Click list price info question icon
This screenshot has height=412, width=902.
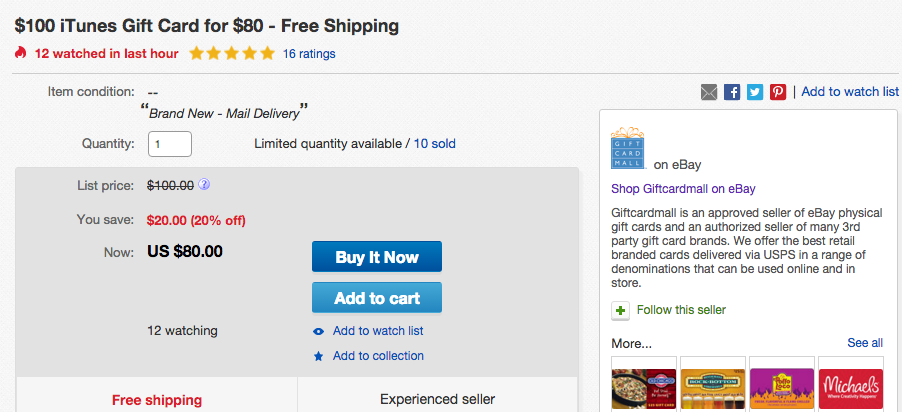[204, 184]
